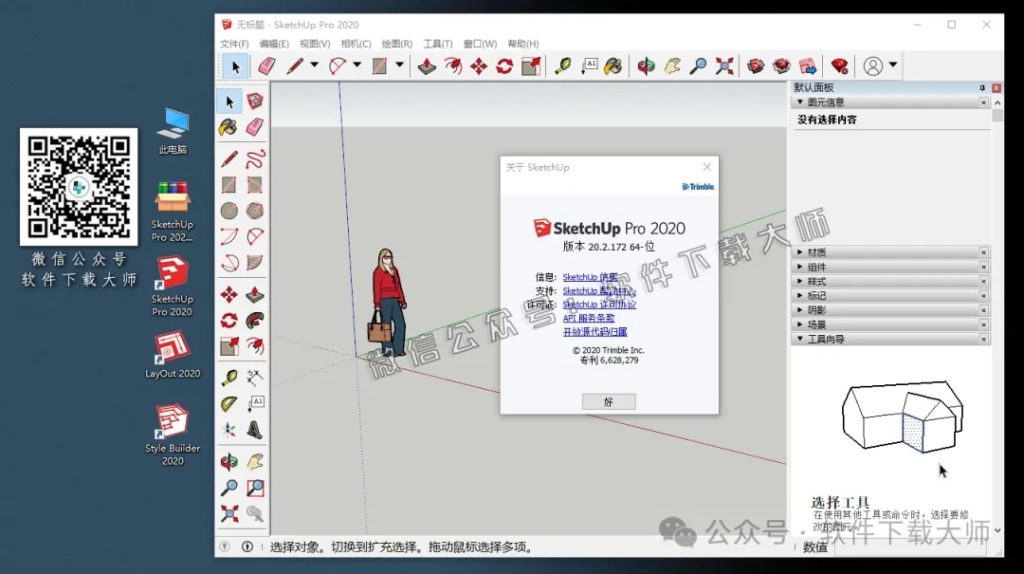Image resolution: width=1024 pixels, height=574 pixels.
Task: Click the Style Builder 2020 desktop shortcut
Action: [172, 436]
